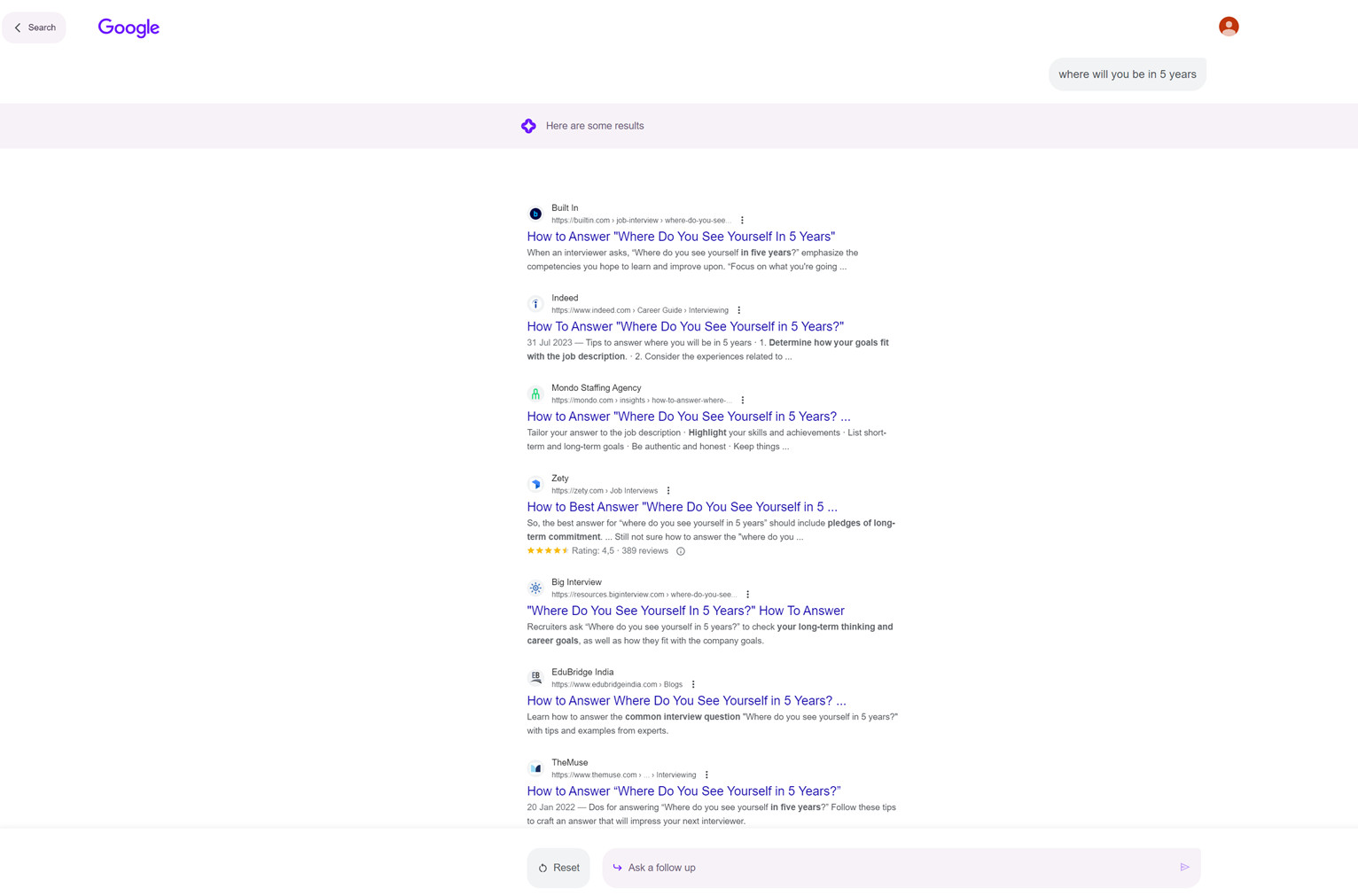This screenshot has width=1358, height=896.
Task: Click the Google logo
Action: (128, 27)
